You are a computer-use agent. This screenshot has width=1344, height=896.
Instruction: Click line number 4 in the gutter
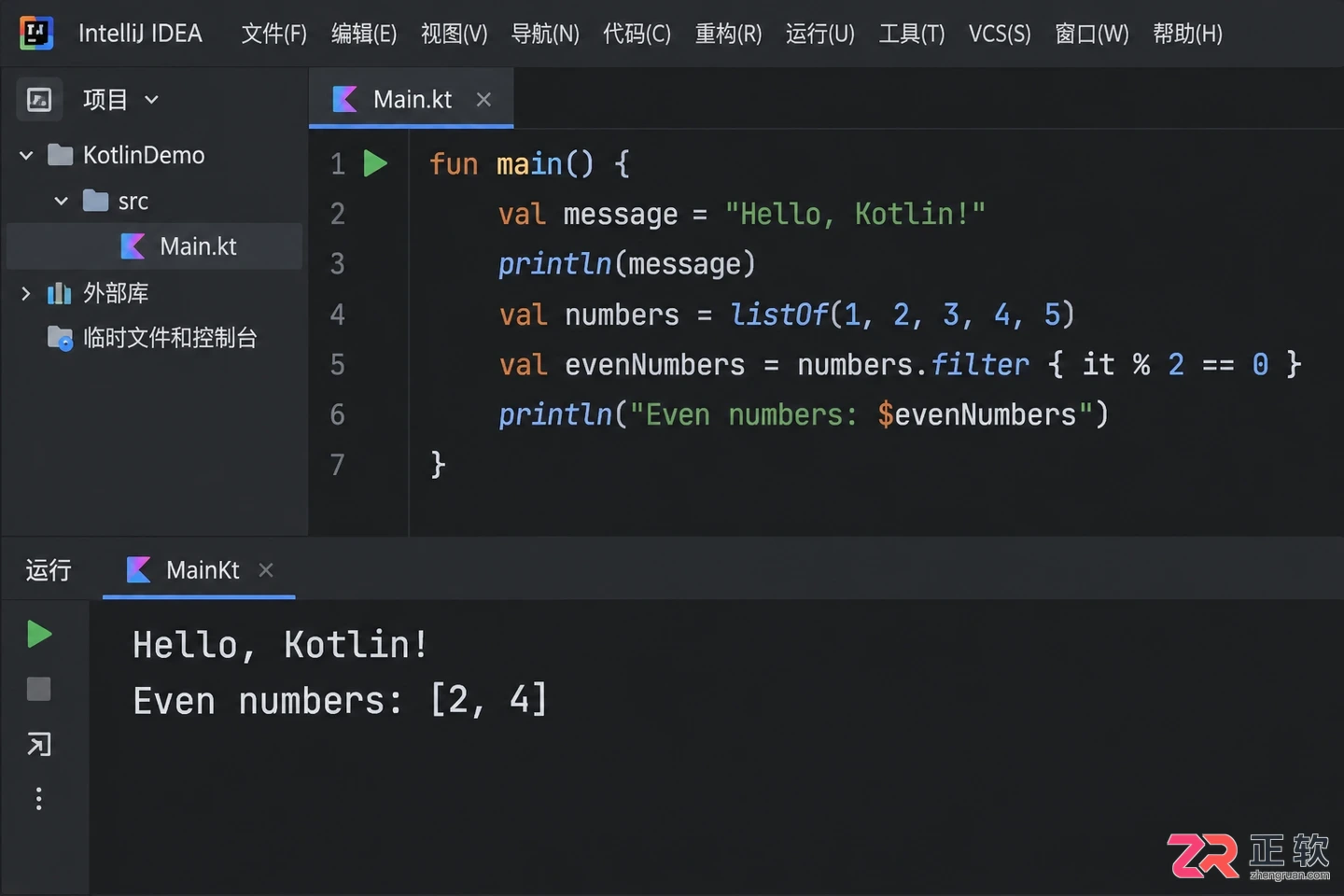click(x=338, y=315)
